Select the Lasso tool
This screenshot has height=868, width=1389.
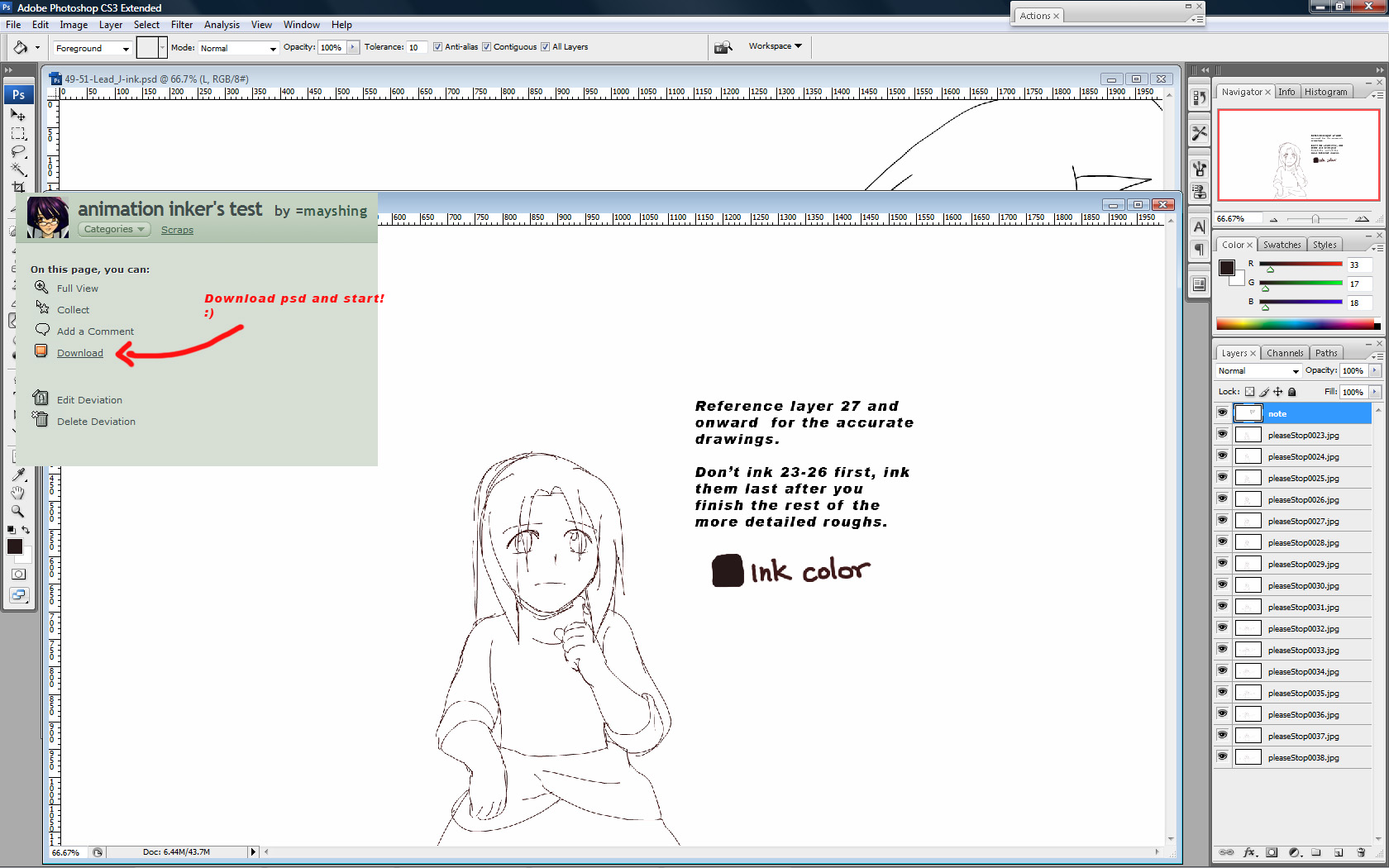tap(18, 151)
